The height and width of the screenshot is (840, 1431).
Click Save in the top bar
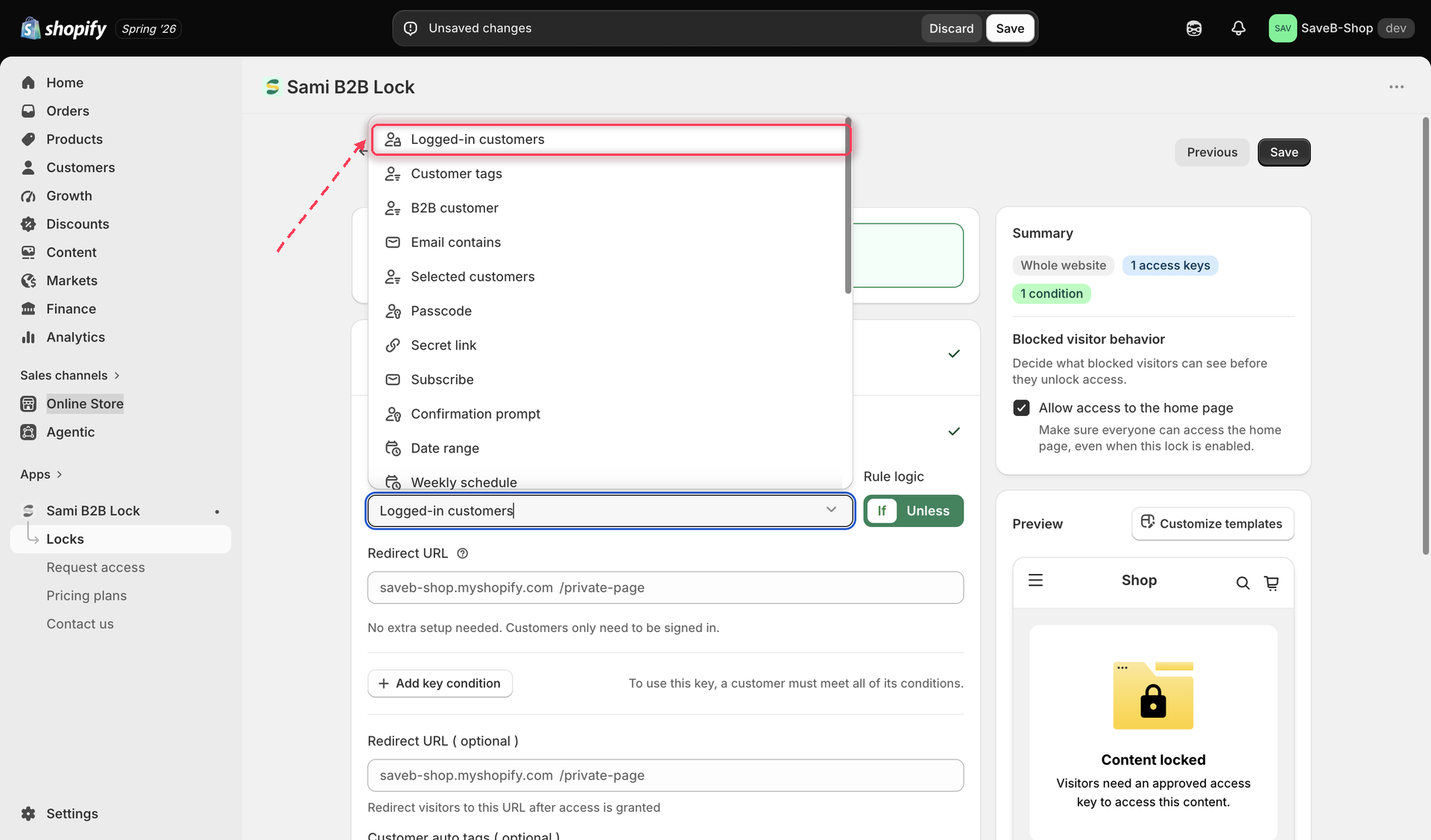pyautogui.click(x=1010, y=28)
